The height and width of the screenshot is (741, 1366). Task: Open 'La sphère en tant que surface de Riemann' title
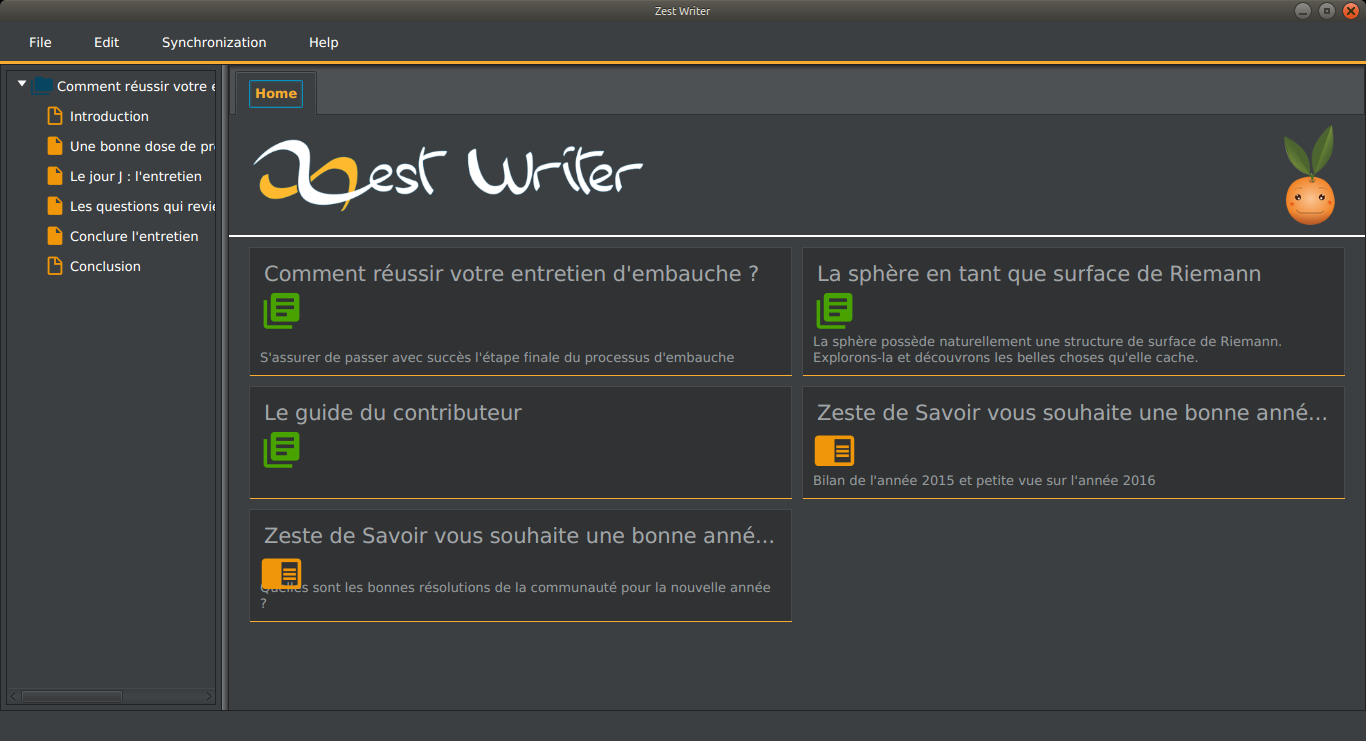1039,274
